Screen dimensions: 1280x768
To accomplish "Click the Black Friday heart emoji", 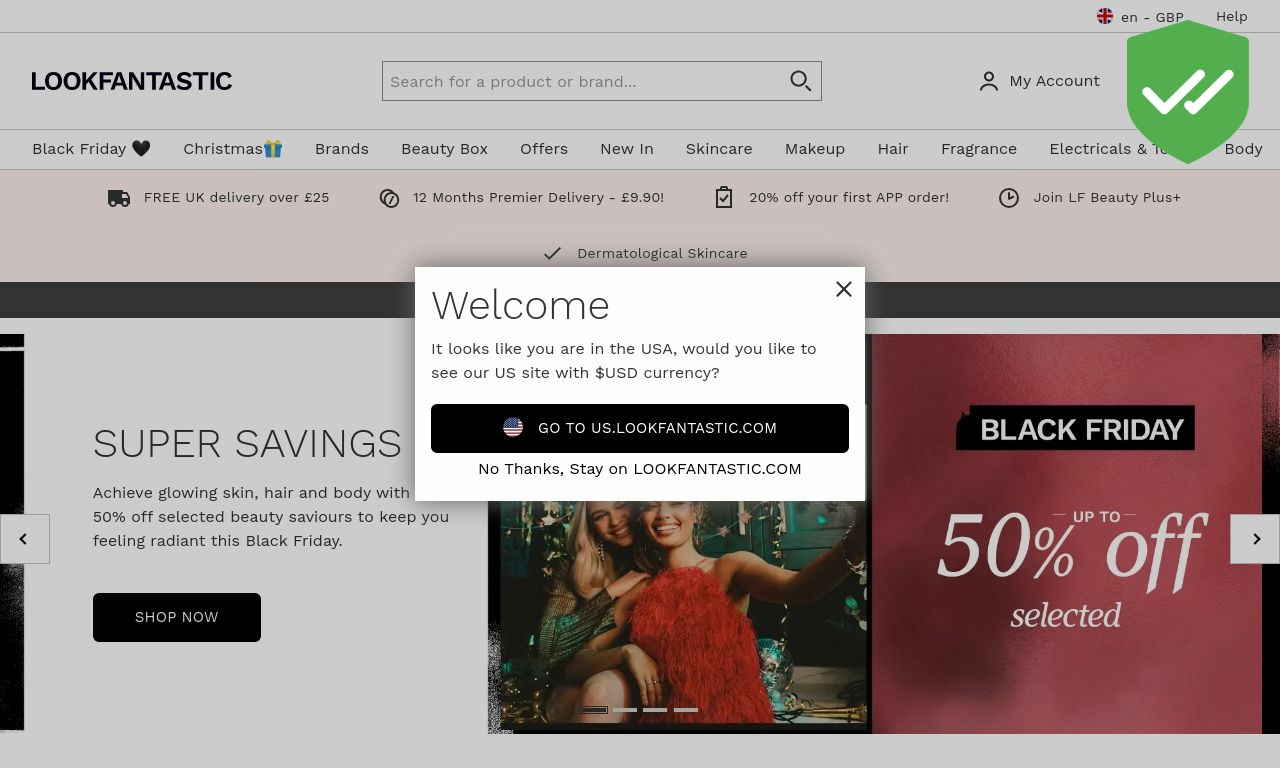I will point(141,149).
